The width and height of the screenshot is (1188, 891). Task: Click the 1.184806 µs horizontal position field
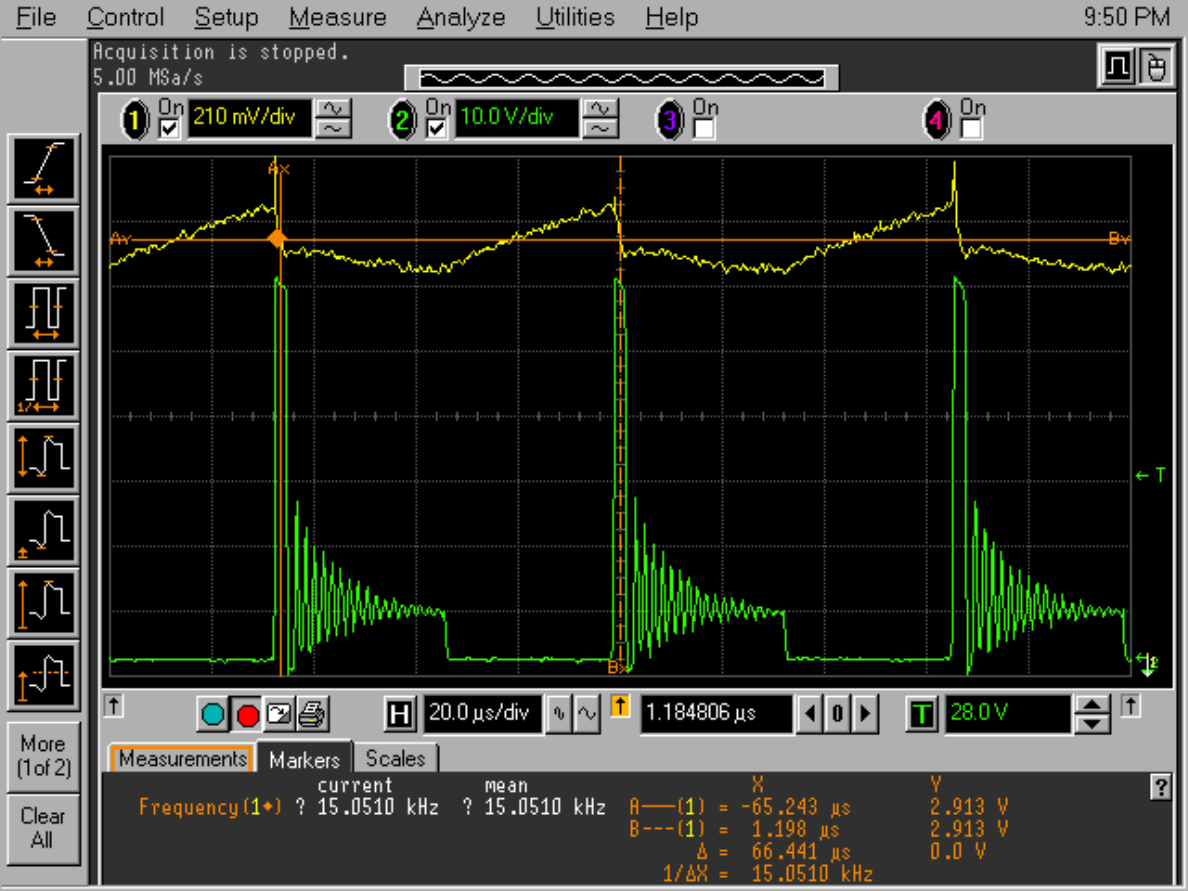[x=716, y=714]
